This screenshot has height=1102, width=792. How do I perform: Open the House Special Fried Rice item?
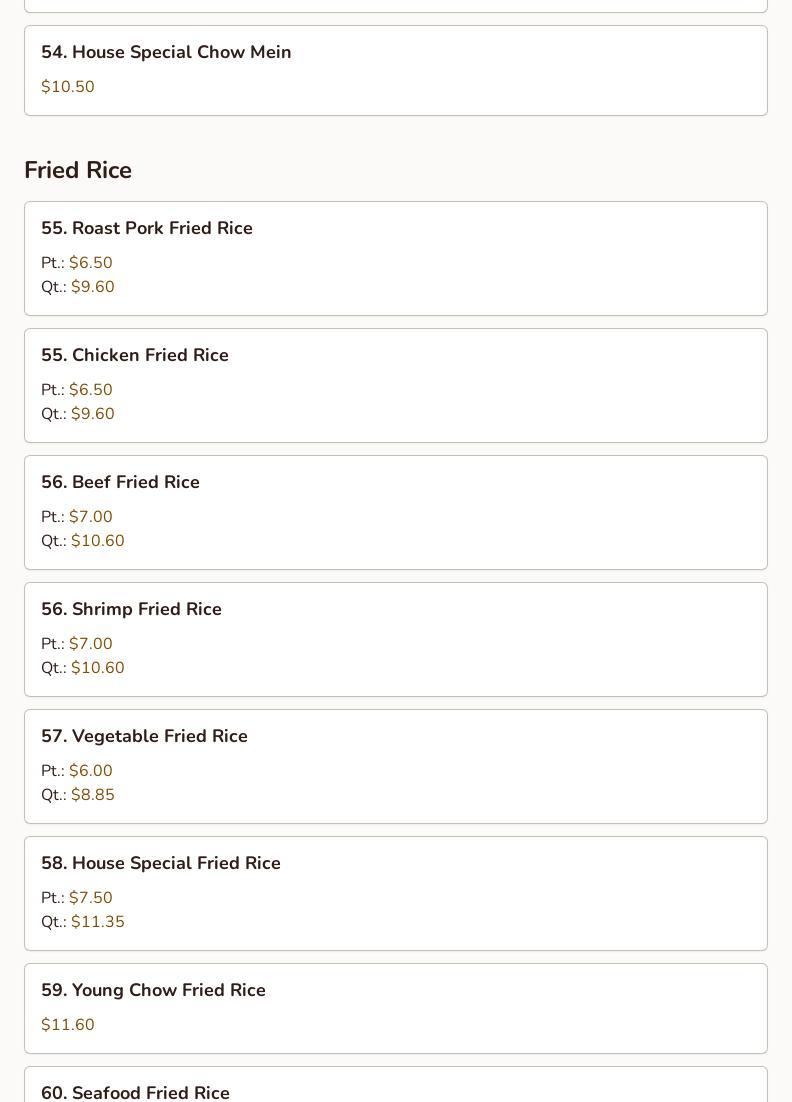point(395,893)
